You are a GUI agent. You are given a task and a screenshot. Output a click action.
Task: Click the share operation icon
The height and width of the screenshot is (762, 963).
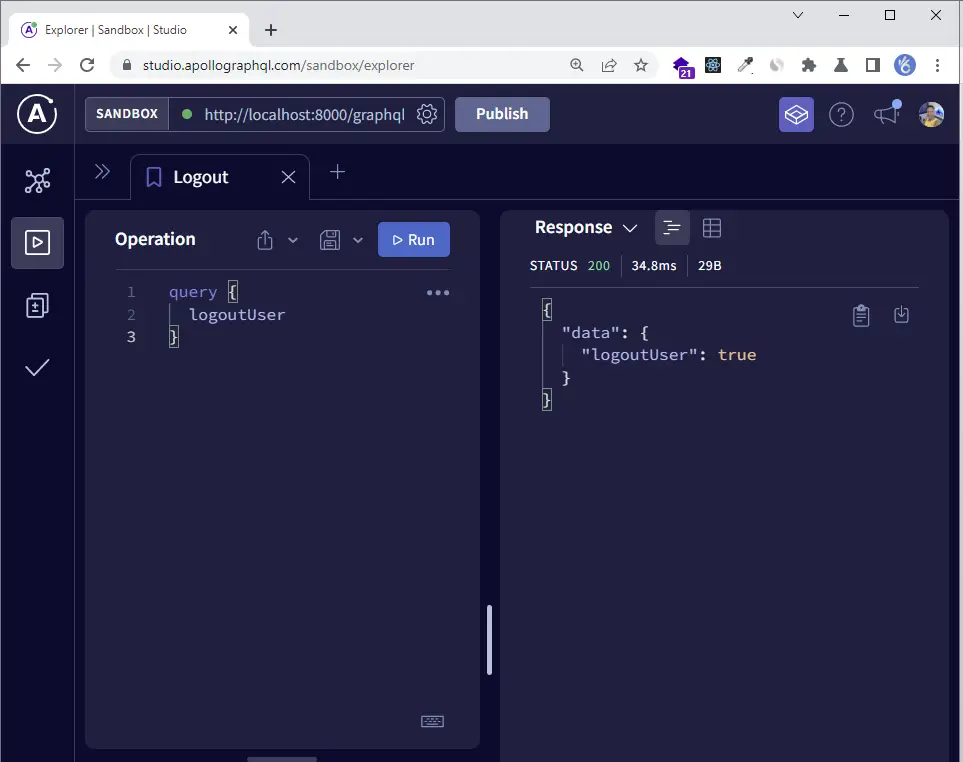tap(263, 239)
